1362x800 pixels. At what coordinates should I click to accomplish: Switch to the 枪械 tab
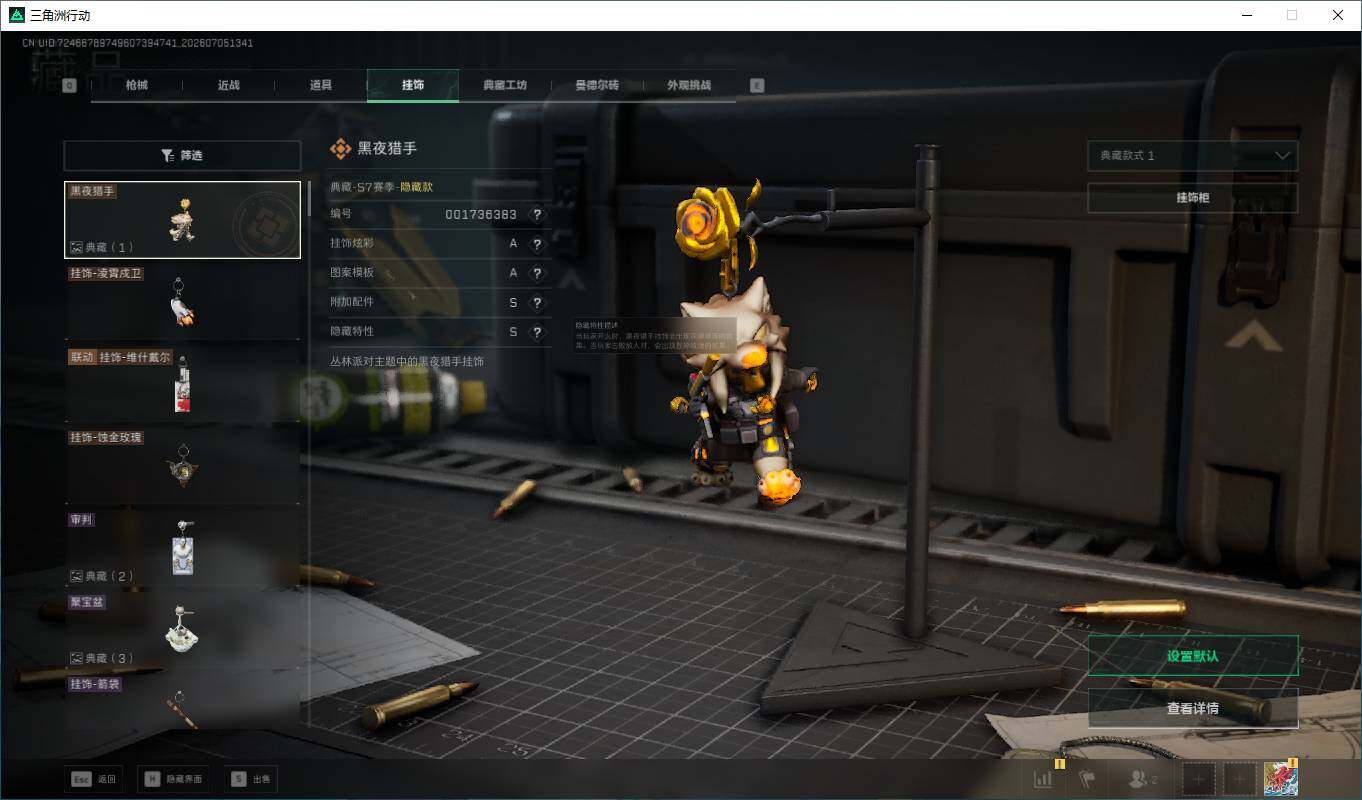pos(137,86)
